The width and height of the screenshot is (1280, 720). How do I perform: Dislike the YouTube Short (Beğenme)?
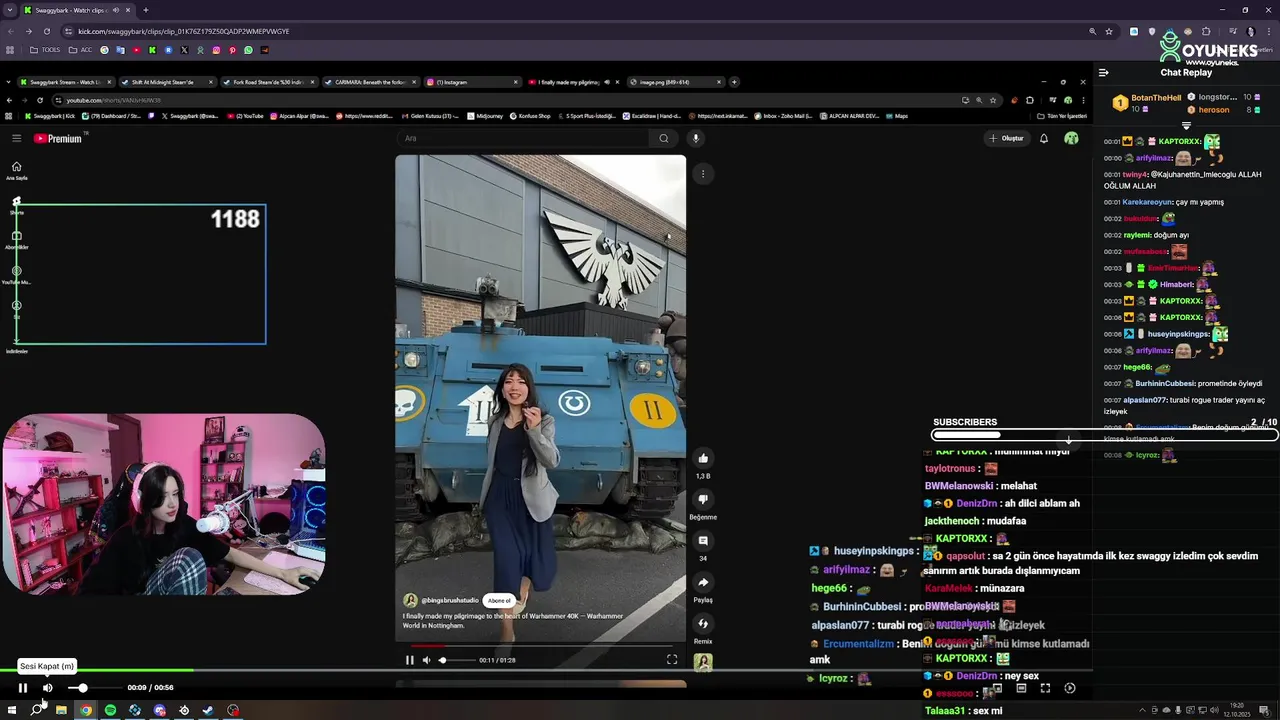pyautogui.click(x=703, y=499)
